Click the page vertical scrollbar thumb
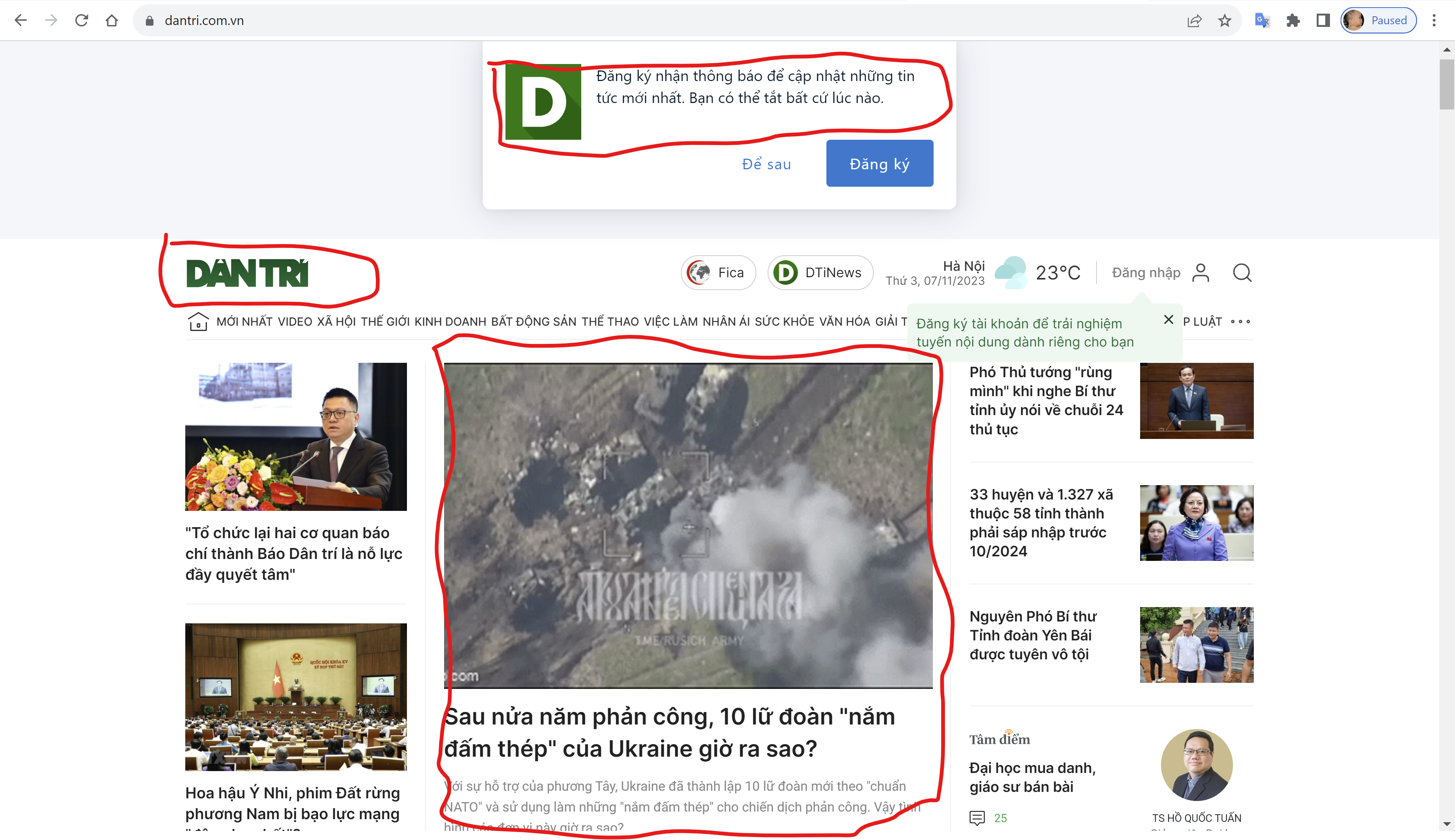Screen dimensions: 1455x840 [x=1446, y=84]
